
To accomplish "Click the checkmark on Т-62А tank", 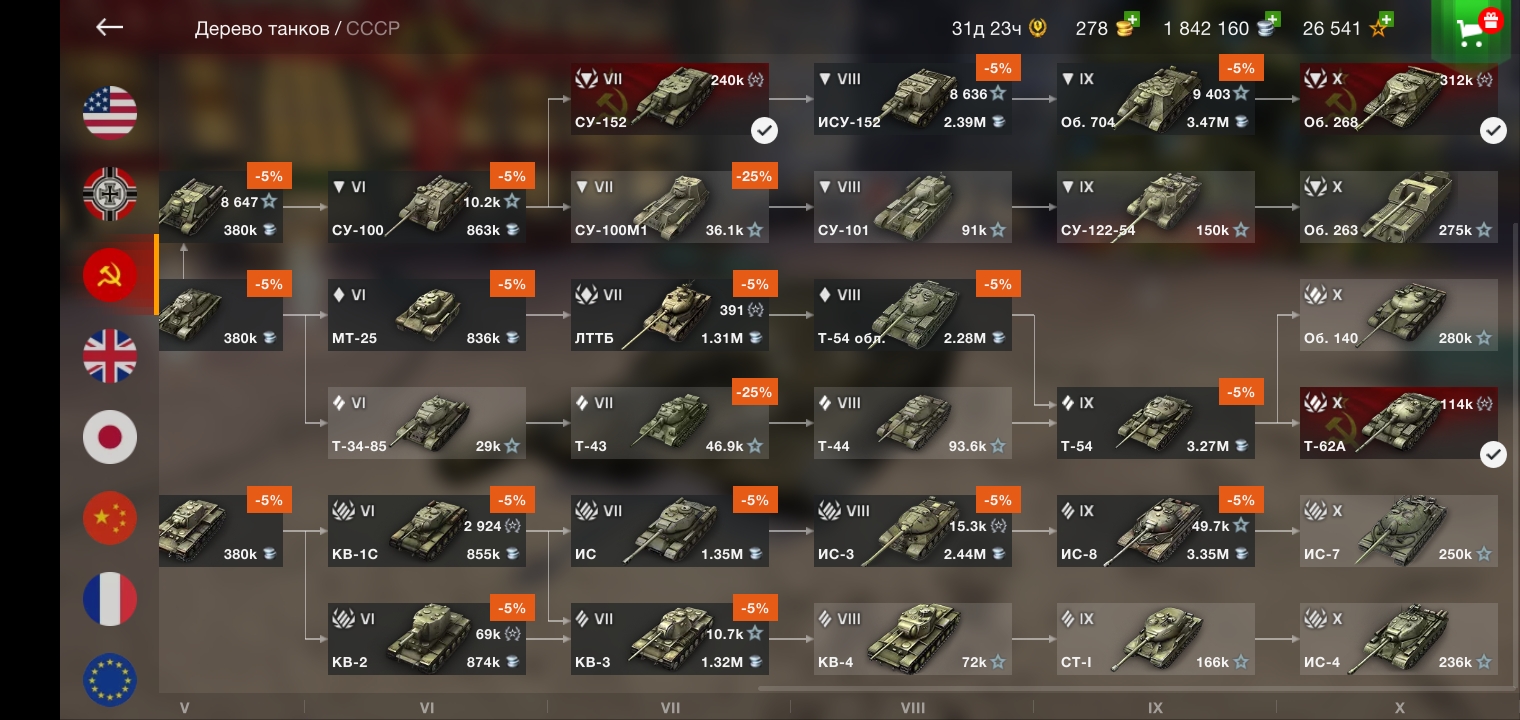I will point(1493,454).
